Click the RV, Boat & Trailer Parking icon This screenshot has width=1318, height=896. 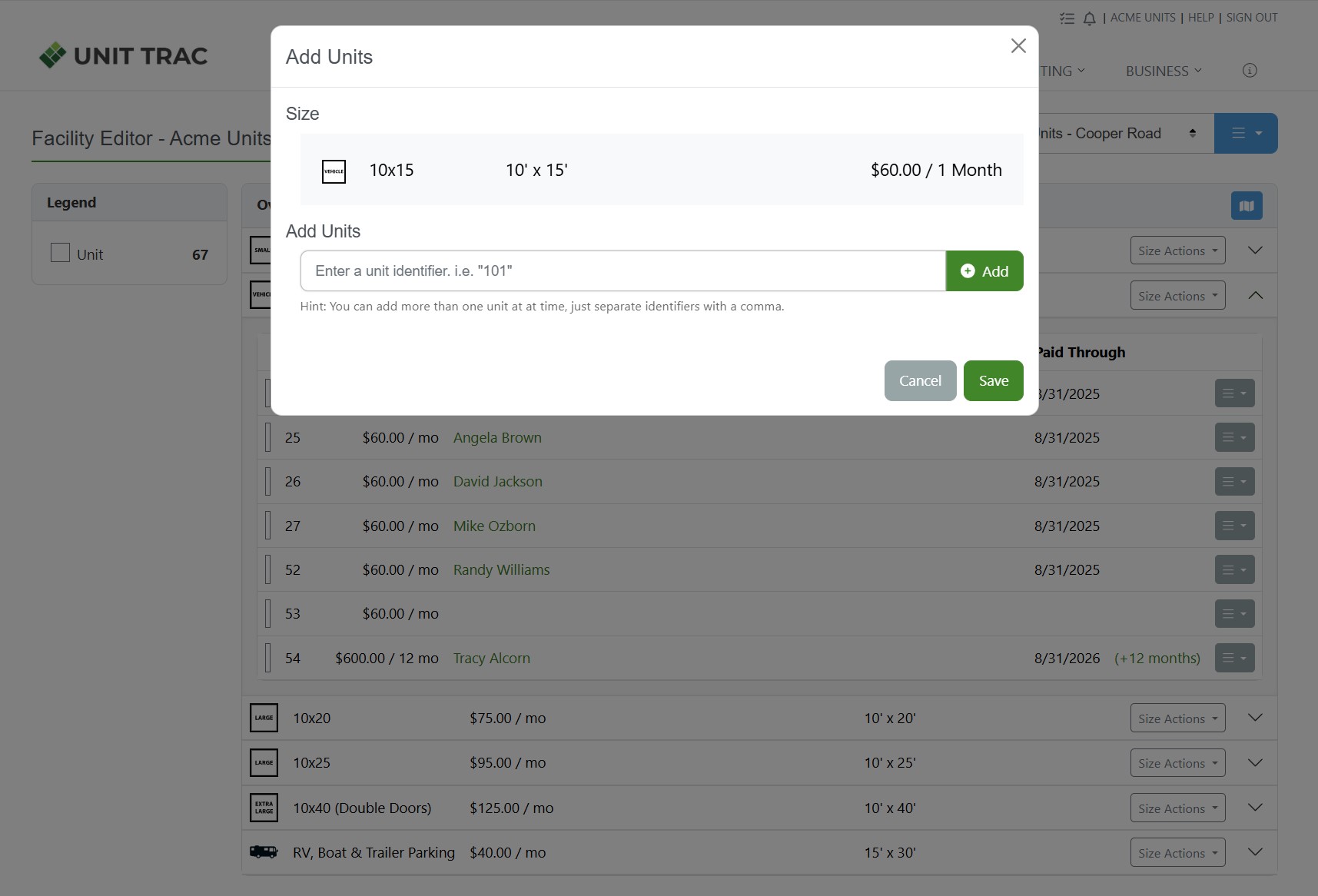[264, 852]
